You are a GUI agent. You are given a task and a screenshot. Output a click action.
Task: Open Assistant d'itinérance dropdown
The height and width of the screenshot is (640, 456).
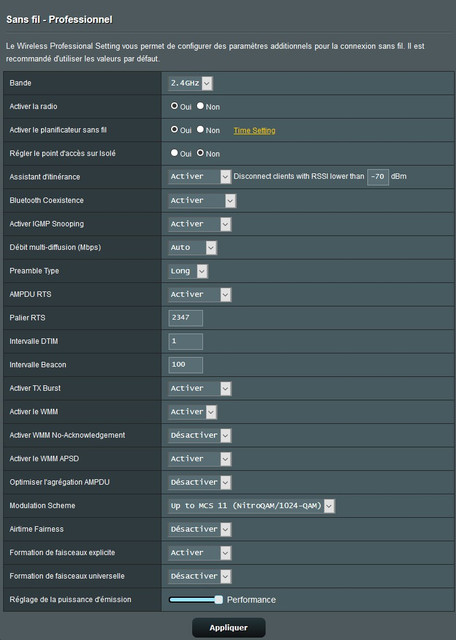(200, 177)
